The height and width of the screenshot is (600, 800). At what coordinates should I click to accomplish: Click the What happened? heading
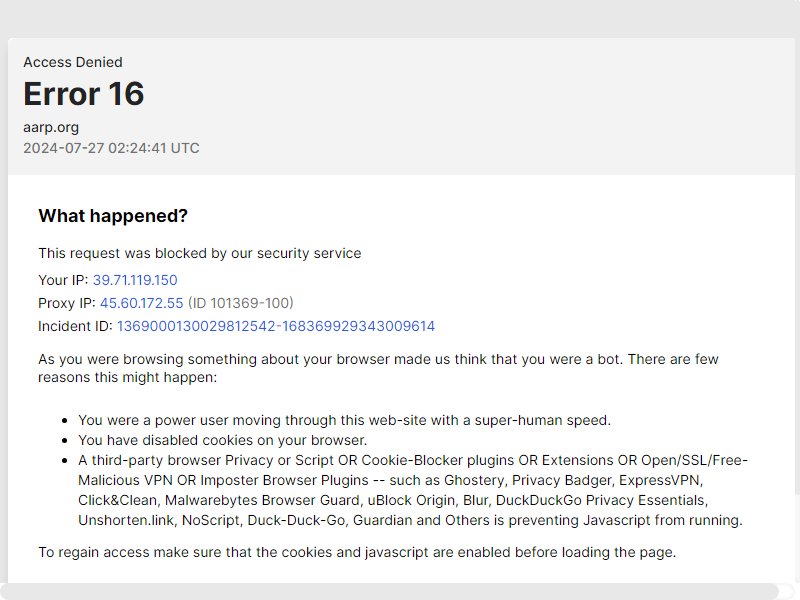pyautogui.click(x=113, y=216)
